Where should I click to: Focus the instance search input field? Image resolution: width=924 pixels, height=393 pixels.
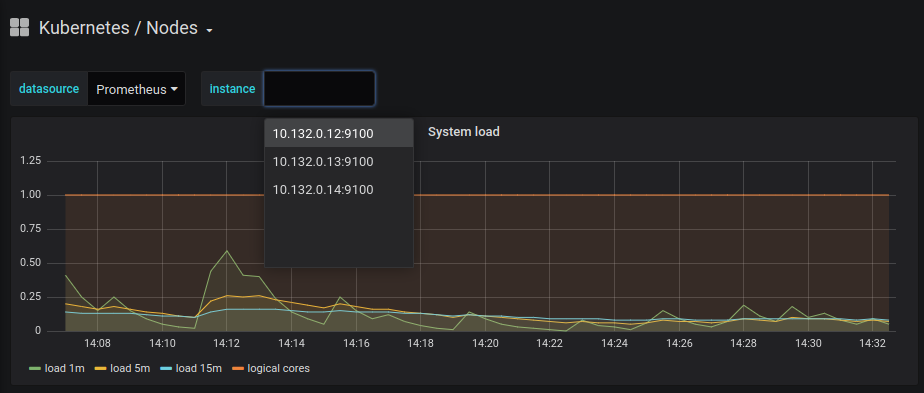pyautogui.click(x=319, y=89)
